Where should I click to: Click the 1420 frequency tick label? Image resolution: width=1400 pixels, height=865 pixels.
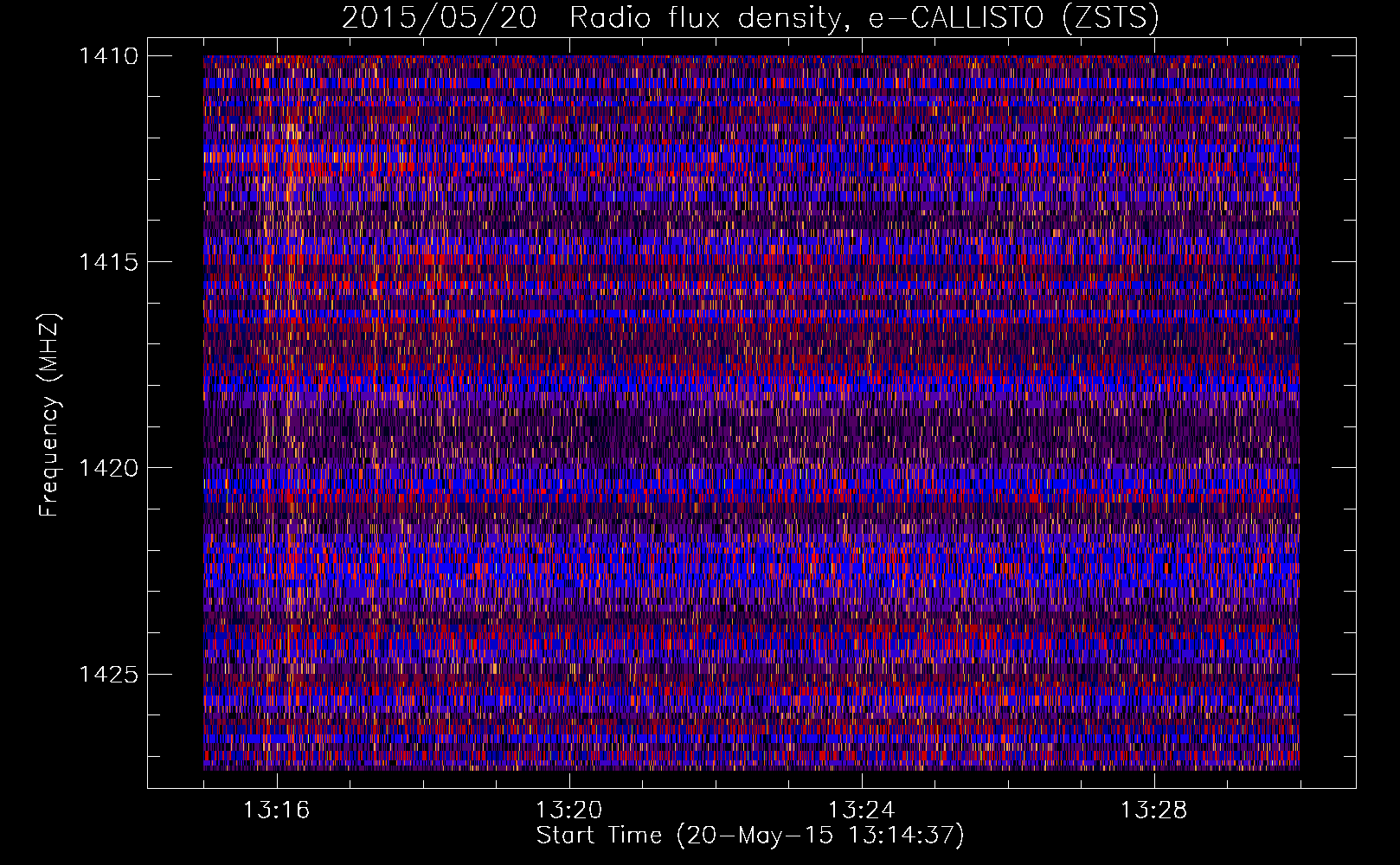click(x=108, y=468)
